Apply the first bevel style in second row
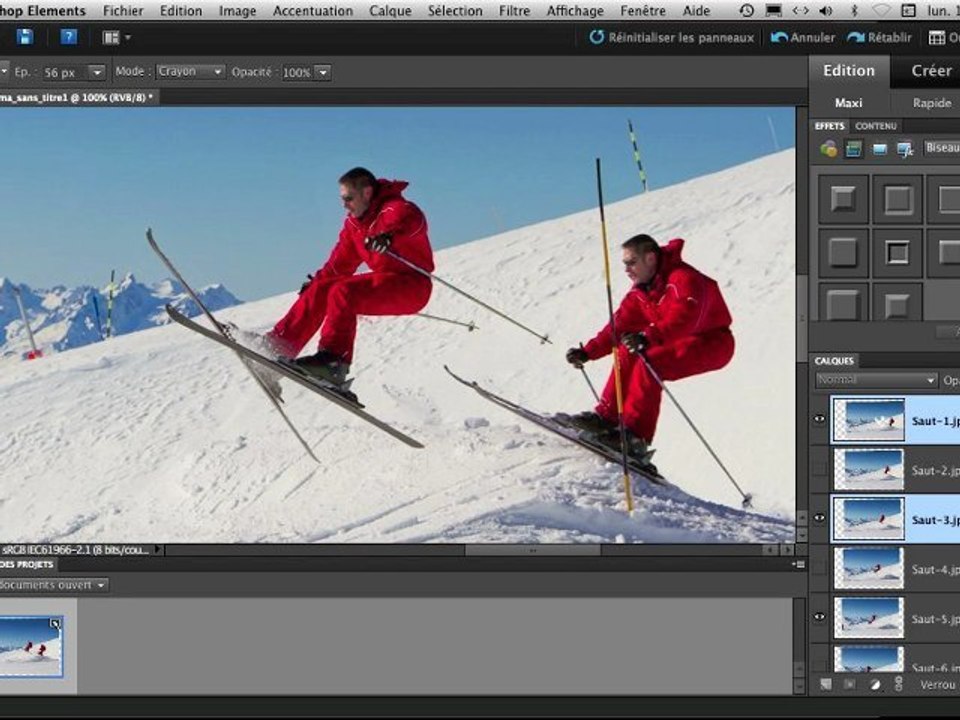The height and width of the screenshot is (720, 960). 843,253
